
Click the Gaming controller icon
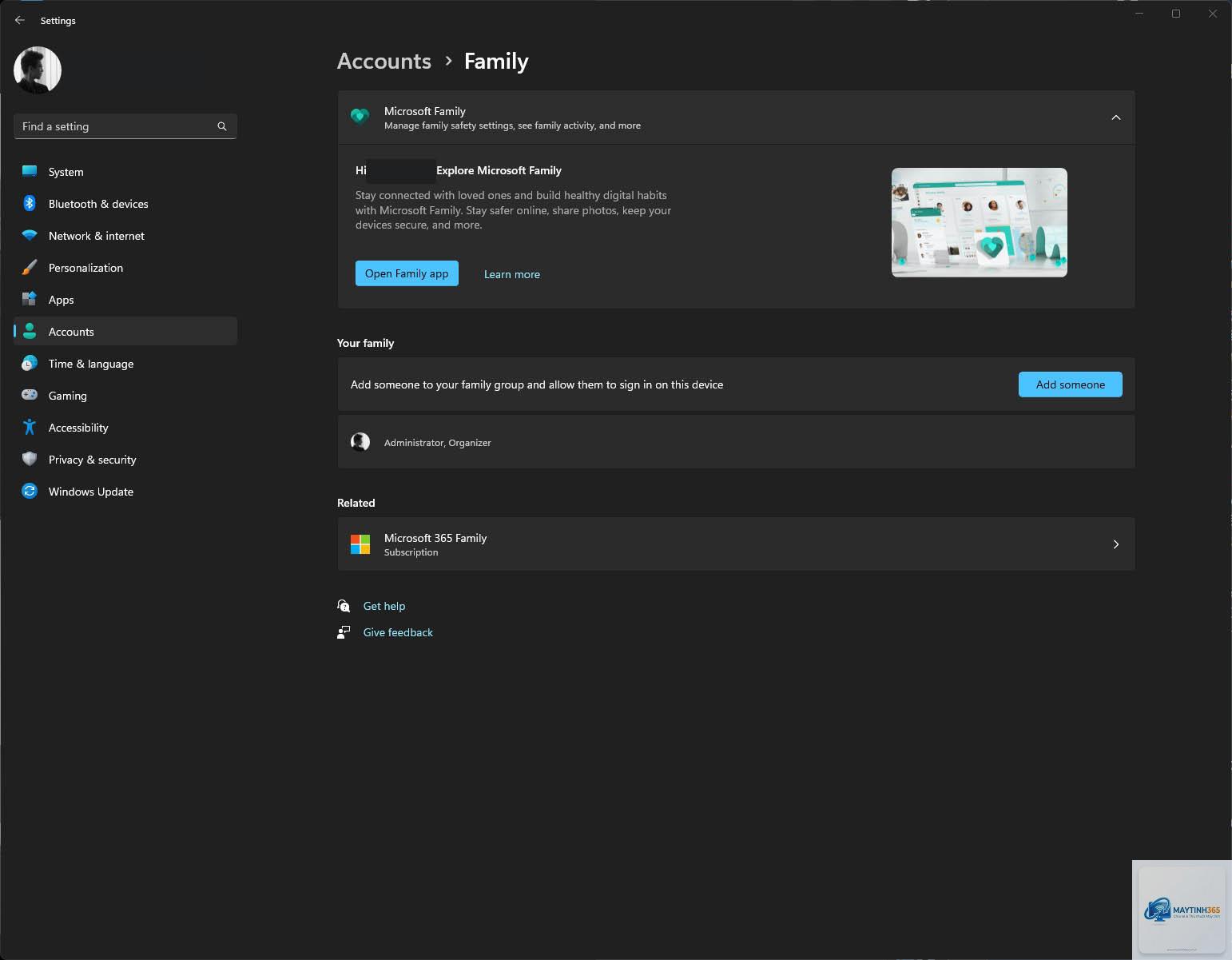(30, 395)
